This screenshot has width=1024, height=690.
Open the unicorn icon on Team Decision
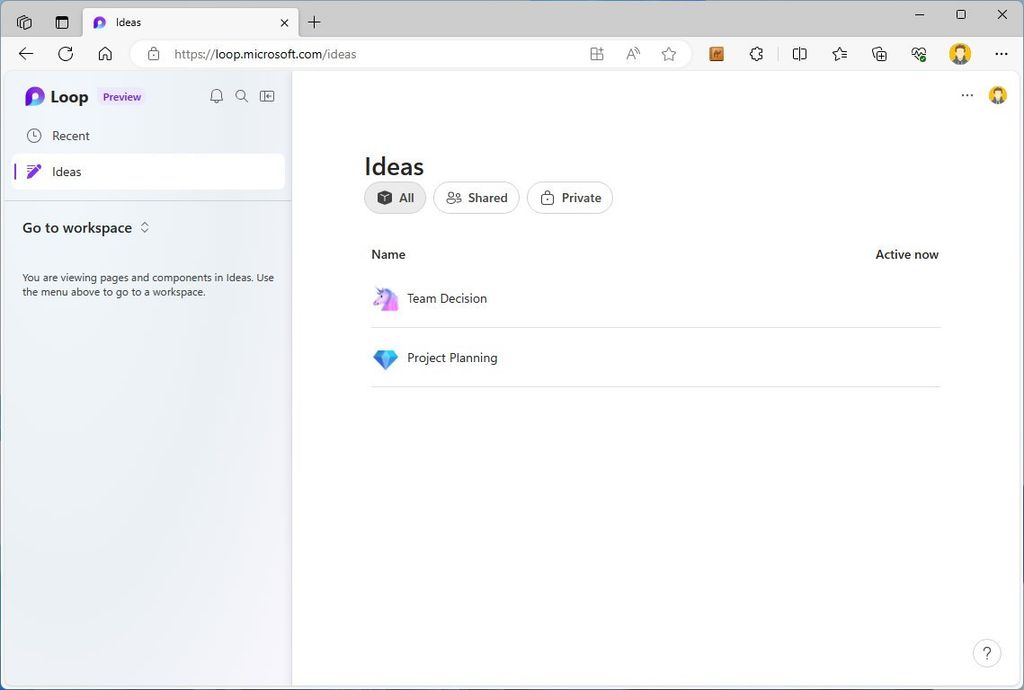[384, 298]
